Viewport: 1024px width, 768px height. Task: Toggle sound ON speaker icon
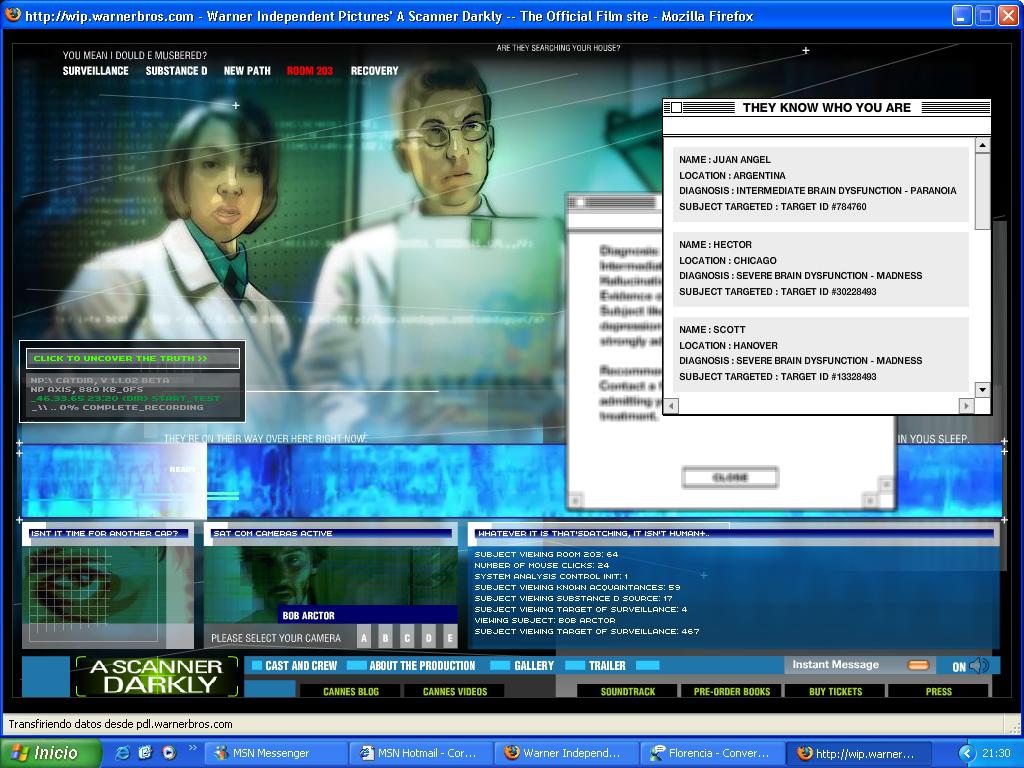[980, 665]
